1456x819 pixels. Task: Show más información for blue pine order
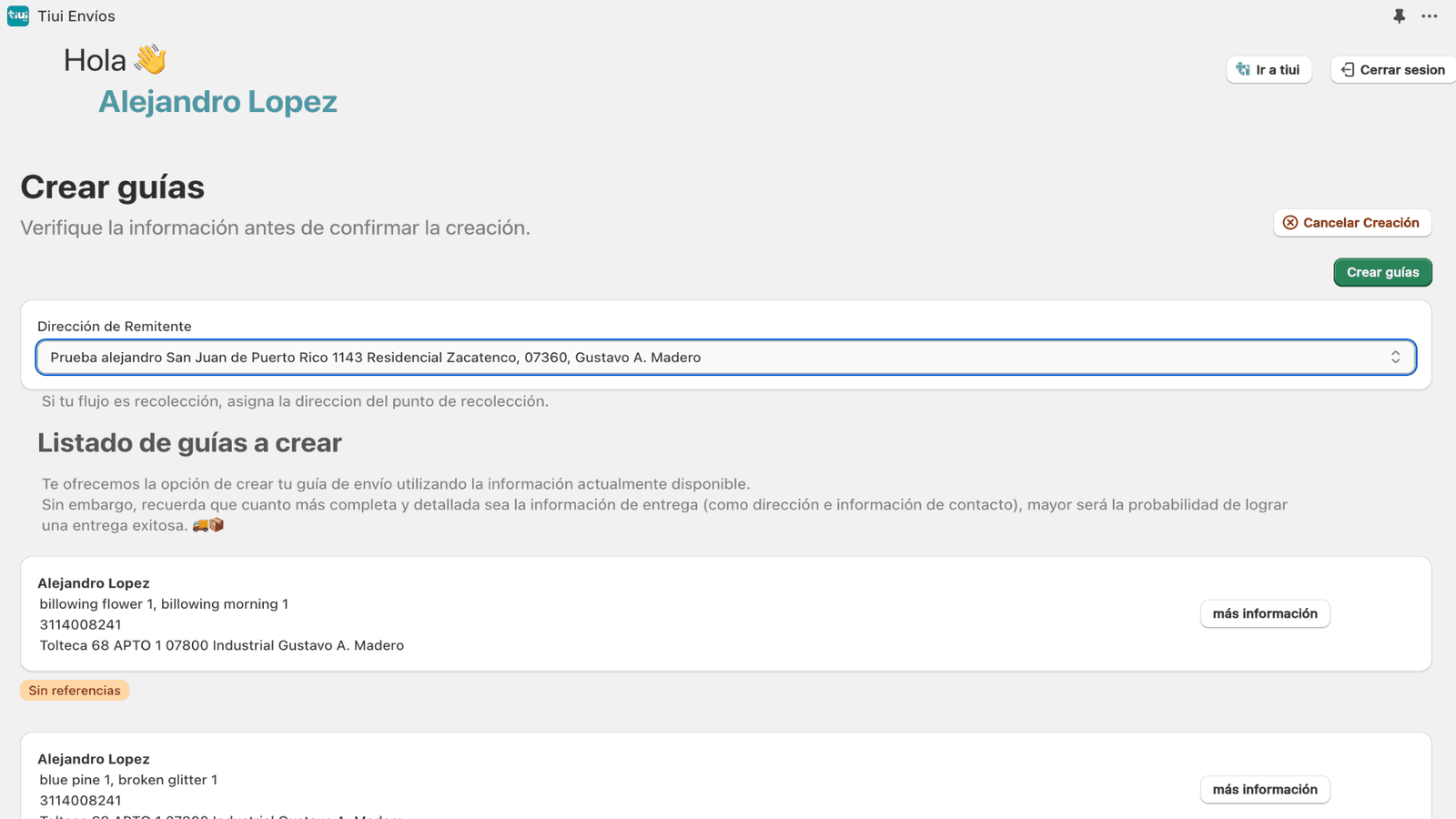(1264, 789)
